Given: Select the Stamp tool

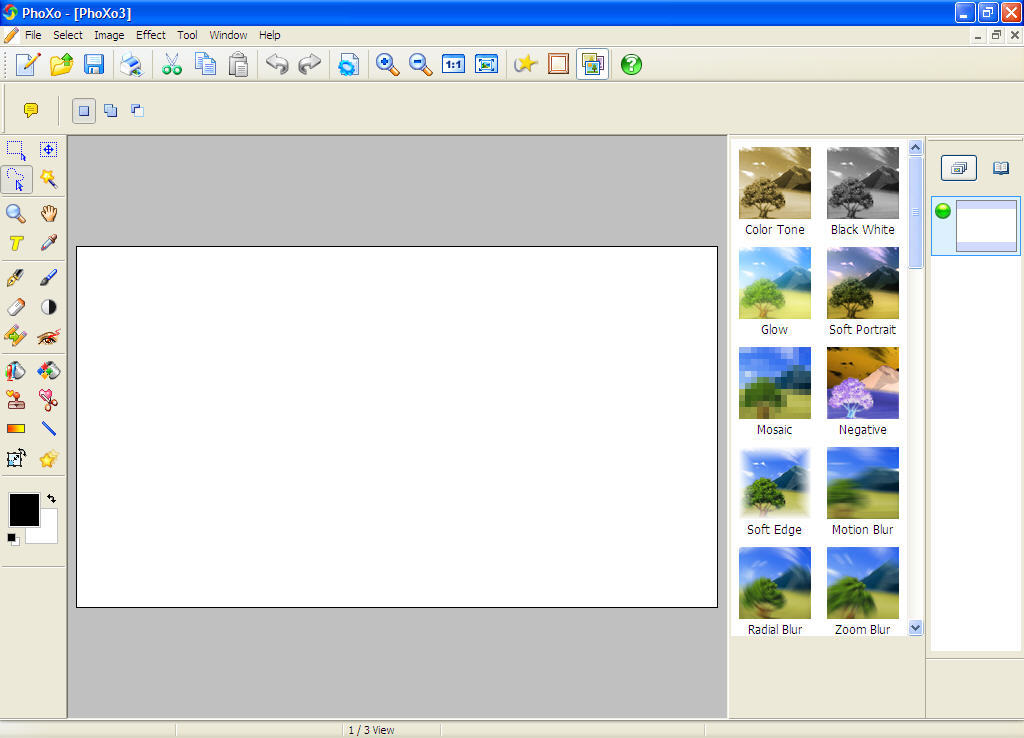Looking at the screenshot, I should tap(16, 399).
